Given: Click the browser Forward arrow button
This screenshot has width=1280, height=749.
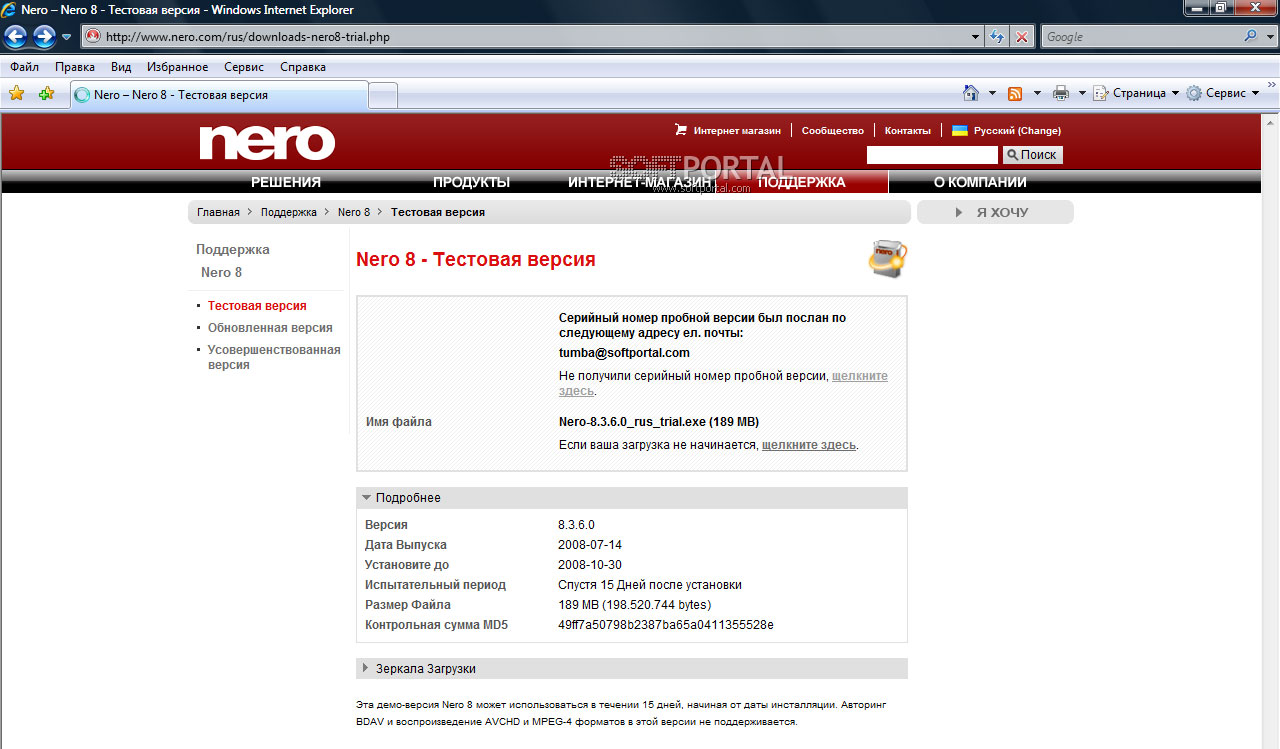Looking at the screenshot, I should [x=44, y=37].
